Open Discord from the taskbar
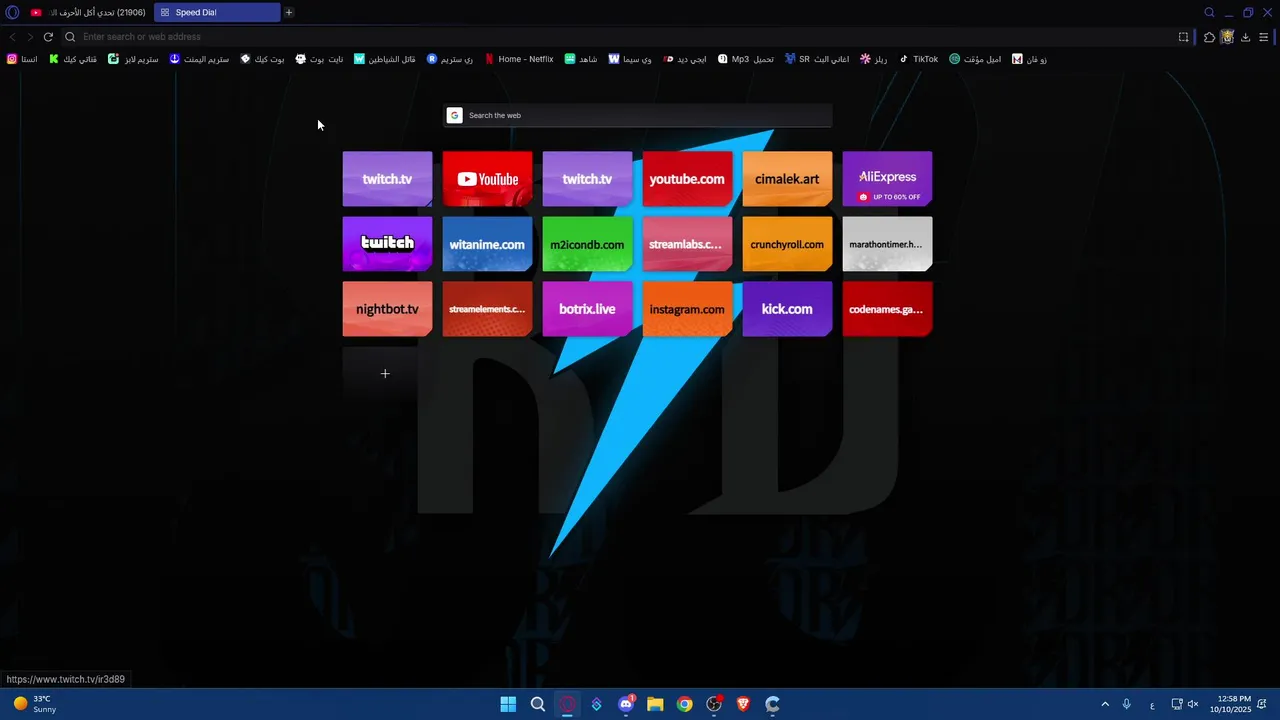 pos(626,704)
